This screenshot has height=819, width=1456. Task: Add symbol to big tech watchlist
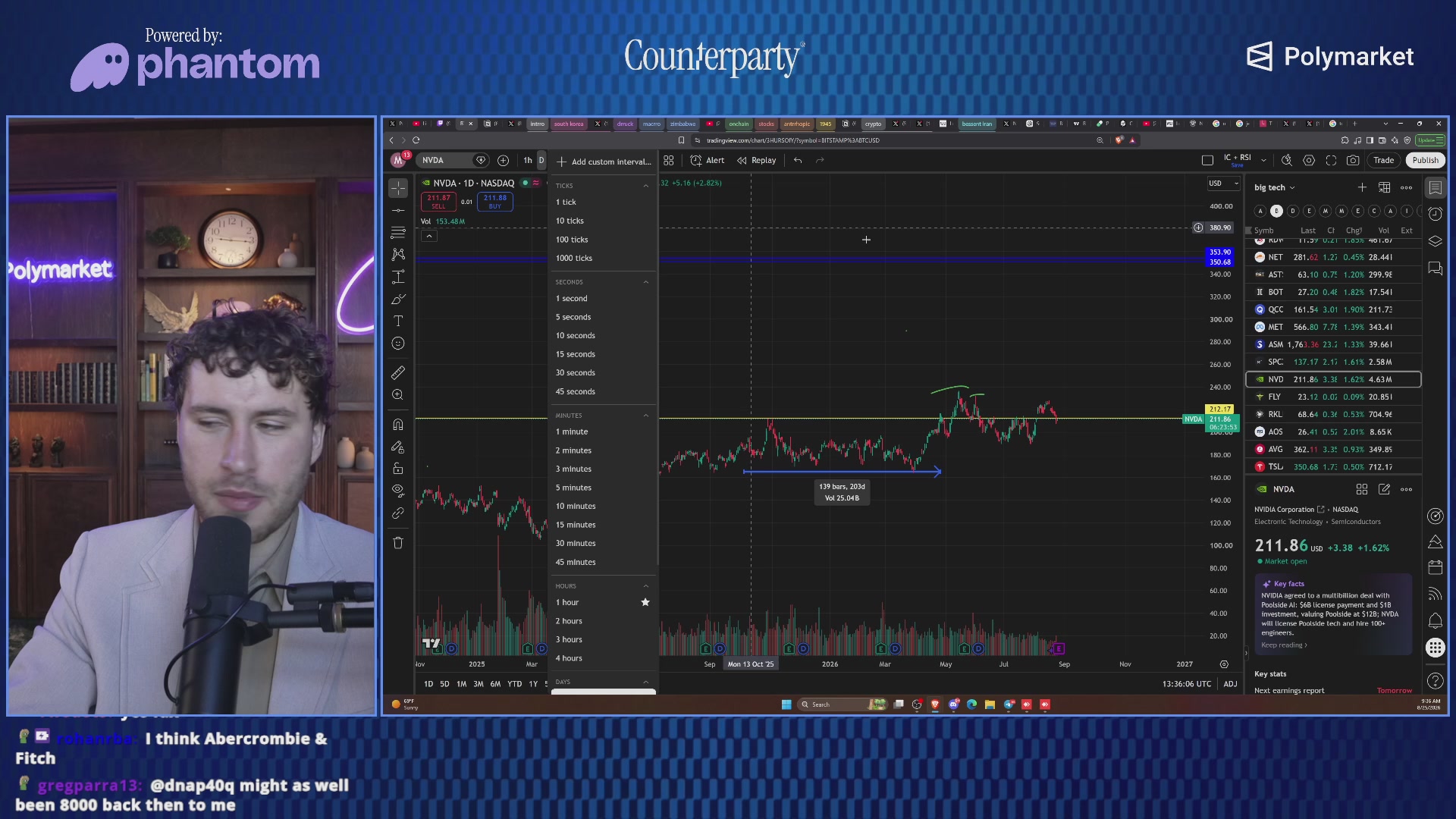click(1362, 187)
